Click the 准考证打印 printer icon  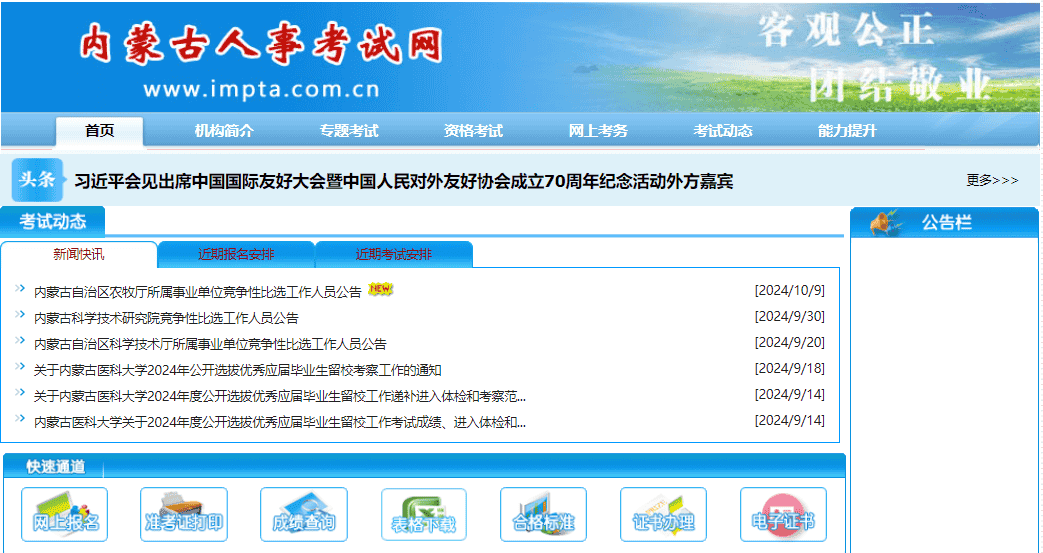pyautogui.click(x=184, y=514)
